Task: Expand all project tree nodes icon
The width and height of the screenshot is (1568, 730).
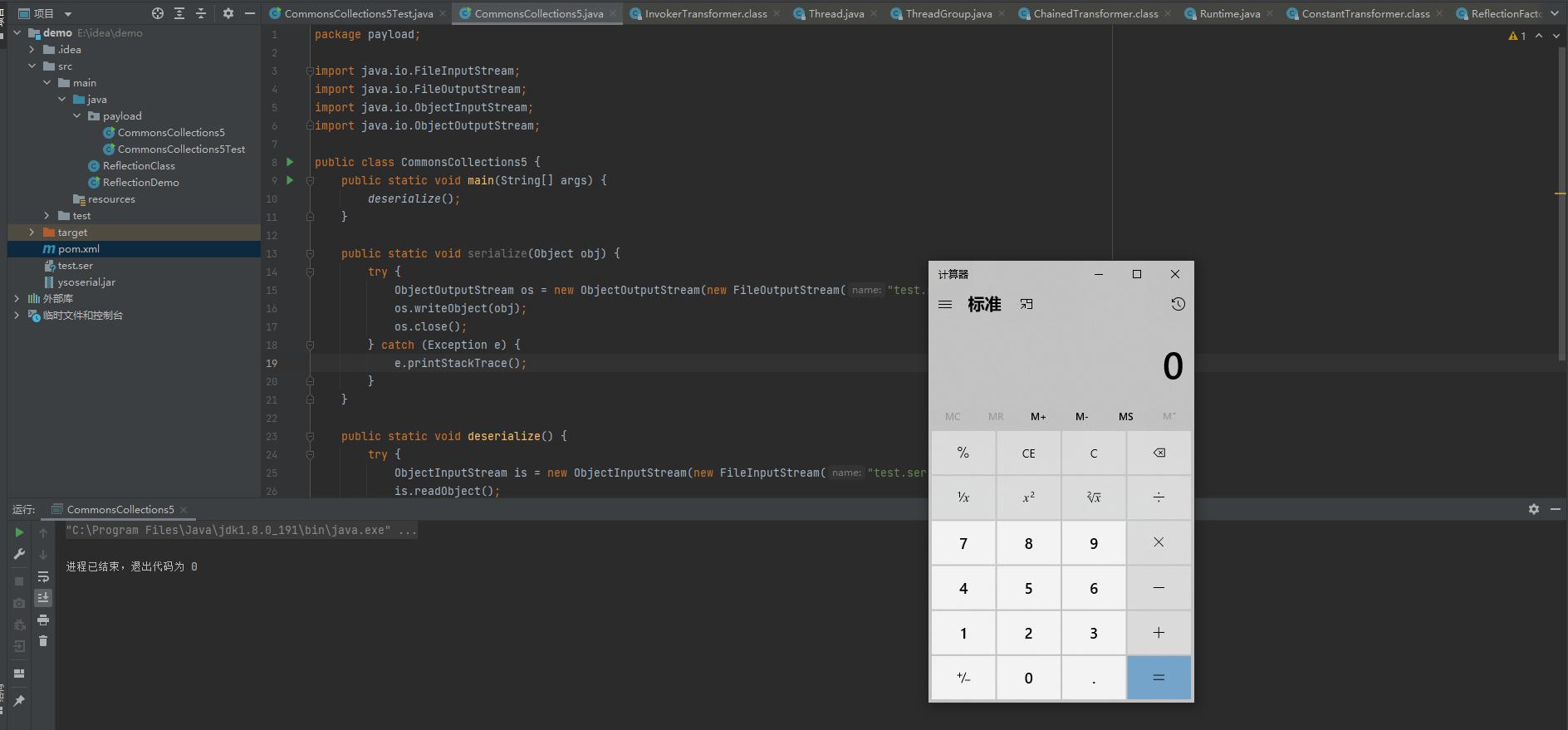Action: (x=179, y=13)
